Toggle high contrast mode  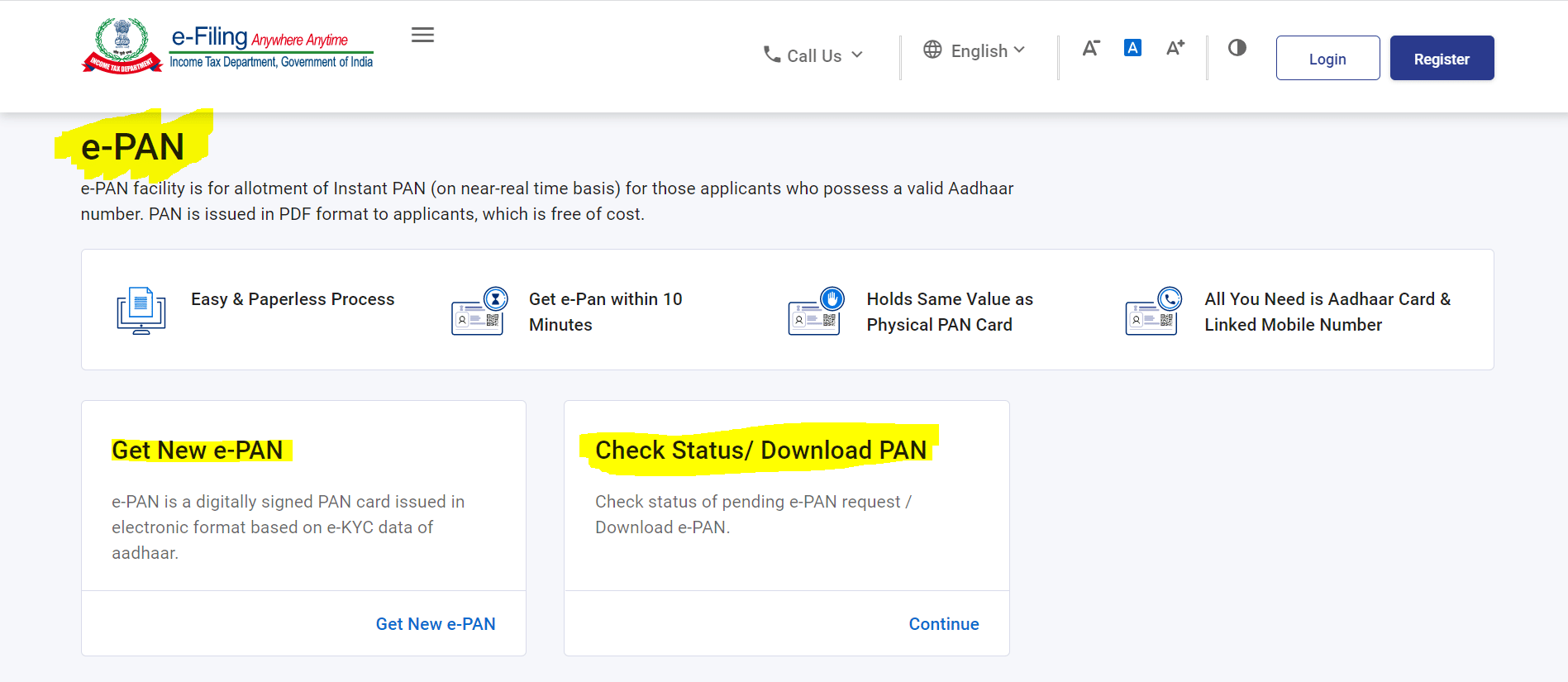tap(1237, 48)
